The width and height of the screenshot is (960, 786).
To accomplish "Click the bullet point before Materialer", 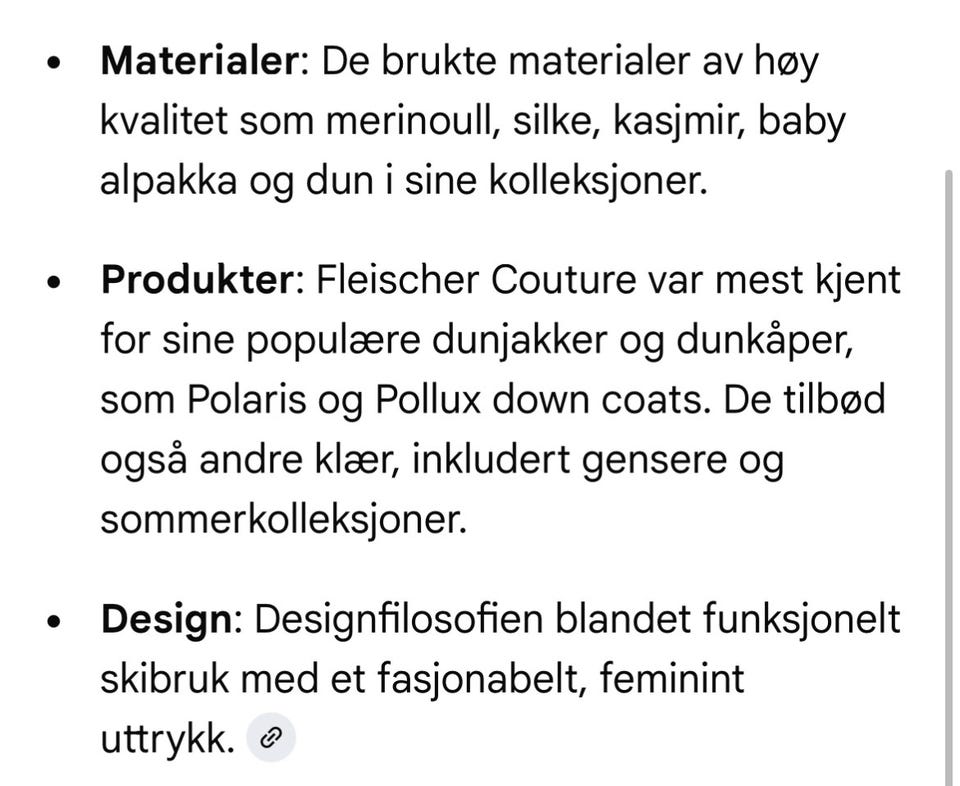I will coord(55,64).
